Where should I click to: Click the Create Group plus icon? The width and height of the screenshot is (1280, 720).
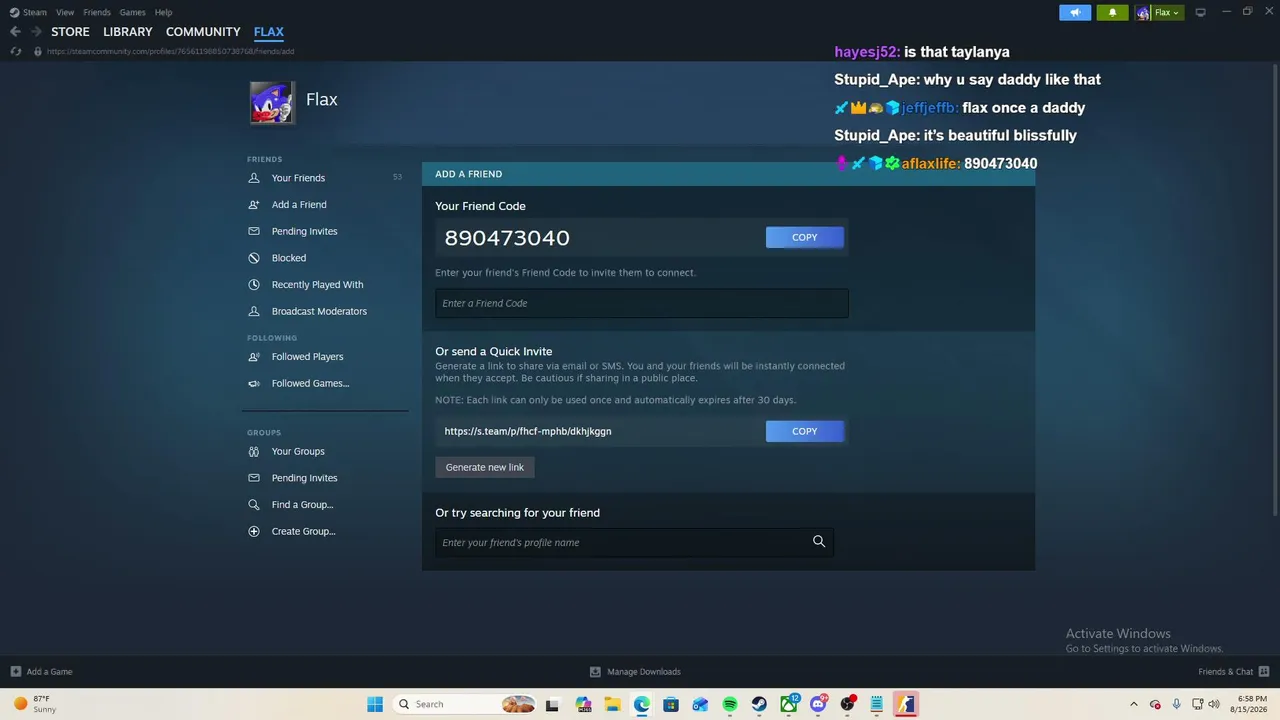[254, 532]
